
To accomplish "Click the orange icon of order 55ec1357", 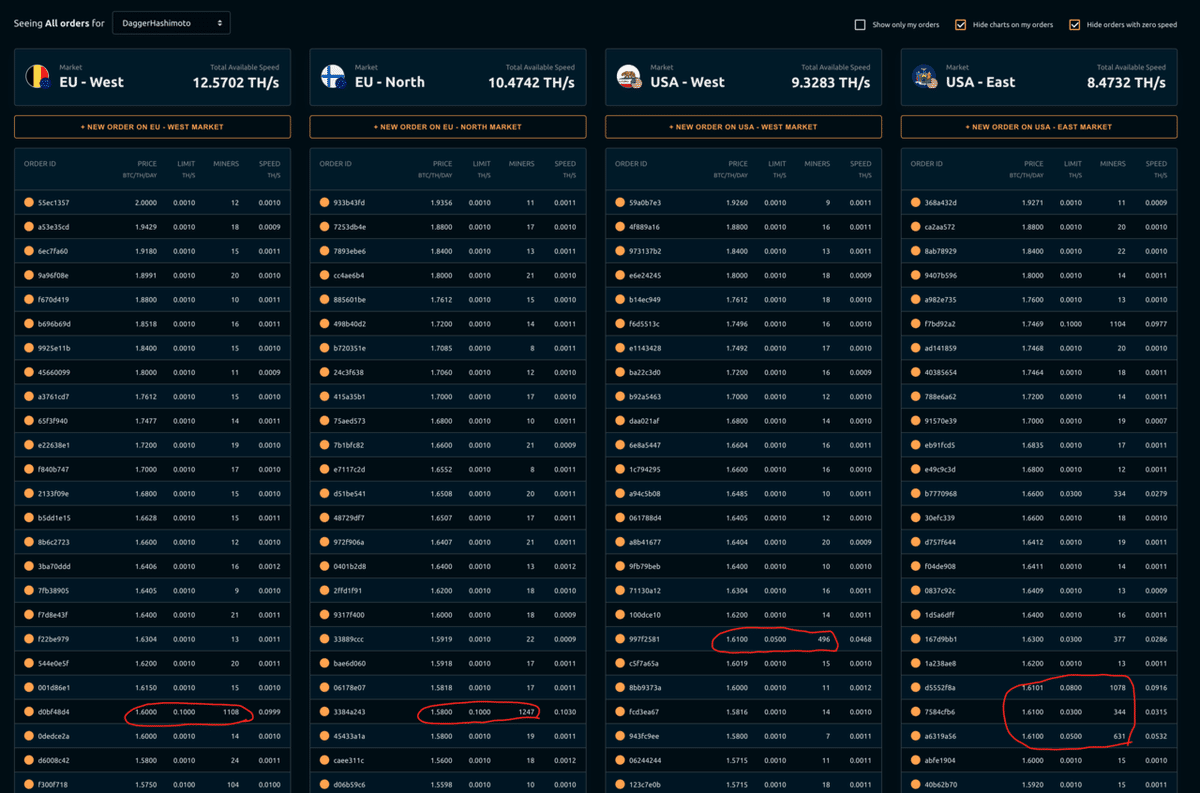I will coord(29,203).
